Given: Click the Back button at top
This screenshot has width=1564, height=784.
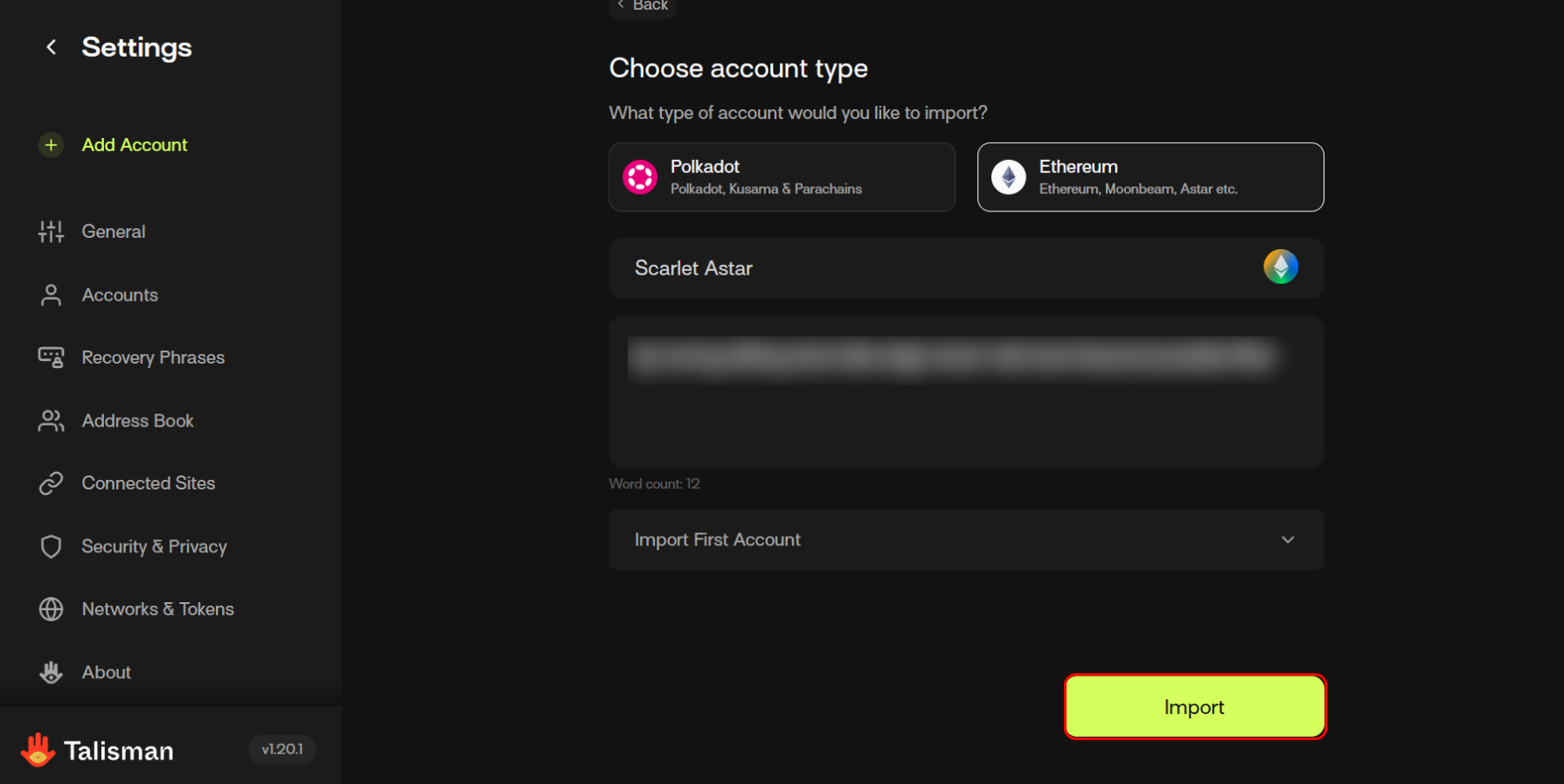Looking at the screenshot, I should [x=643, y=6].
